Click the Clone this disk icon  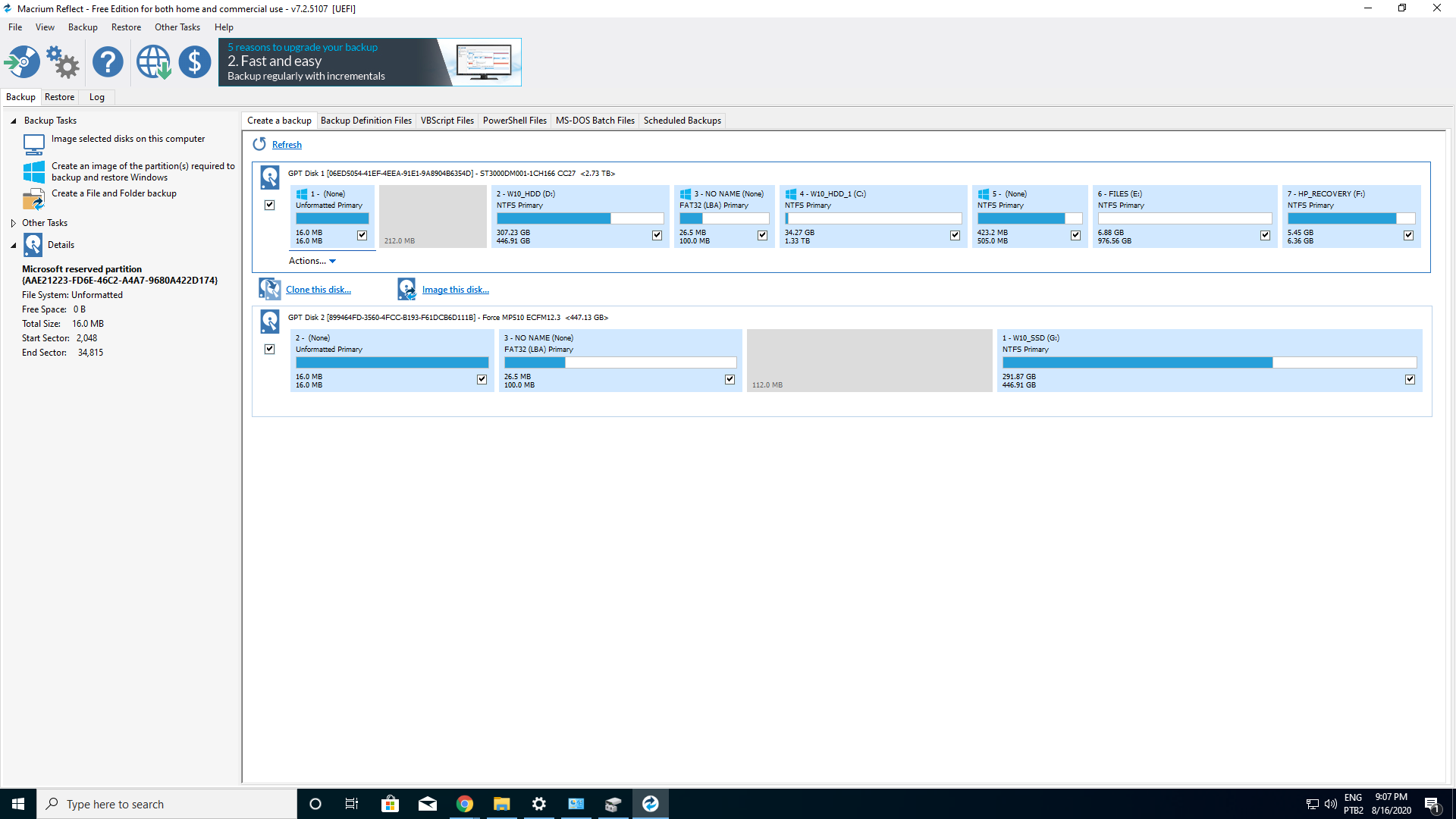[270, 289]
